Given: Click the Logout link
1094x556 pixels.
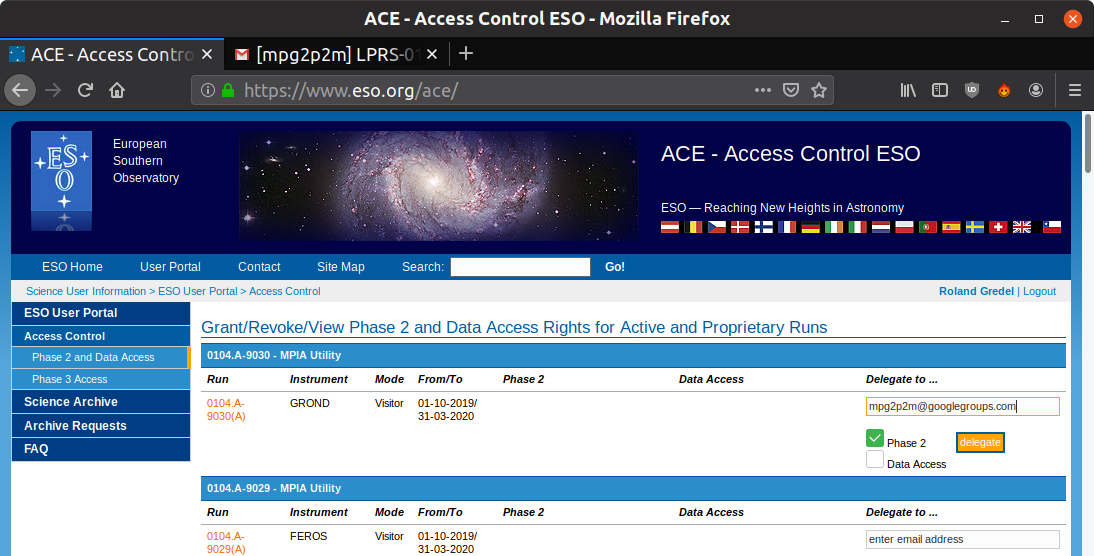Looking at the screenshot, I should point(1039,291).
